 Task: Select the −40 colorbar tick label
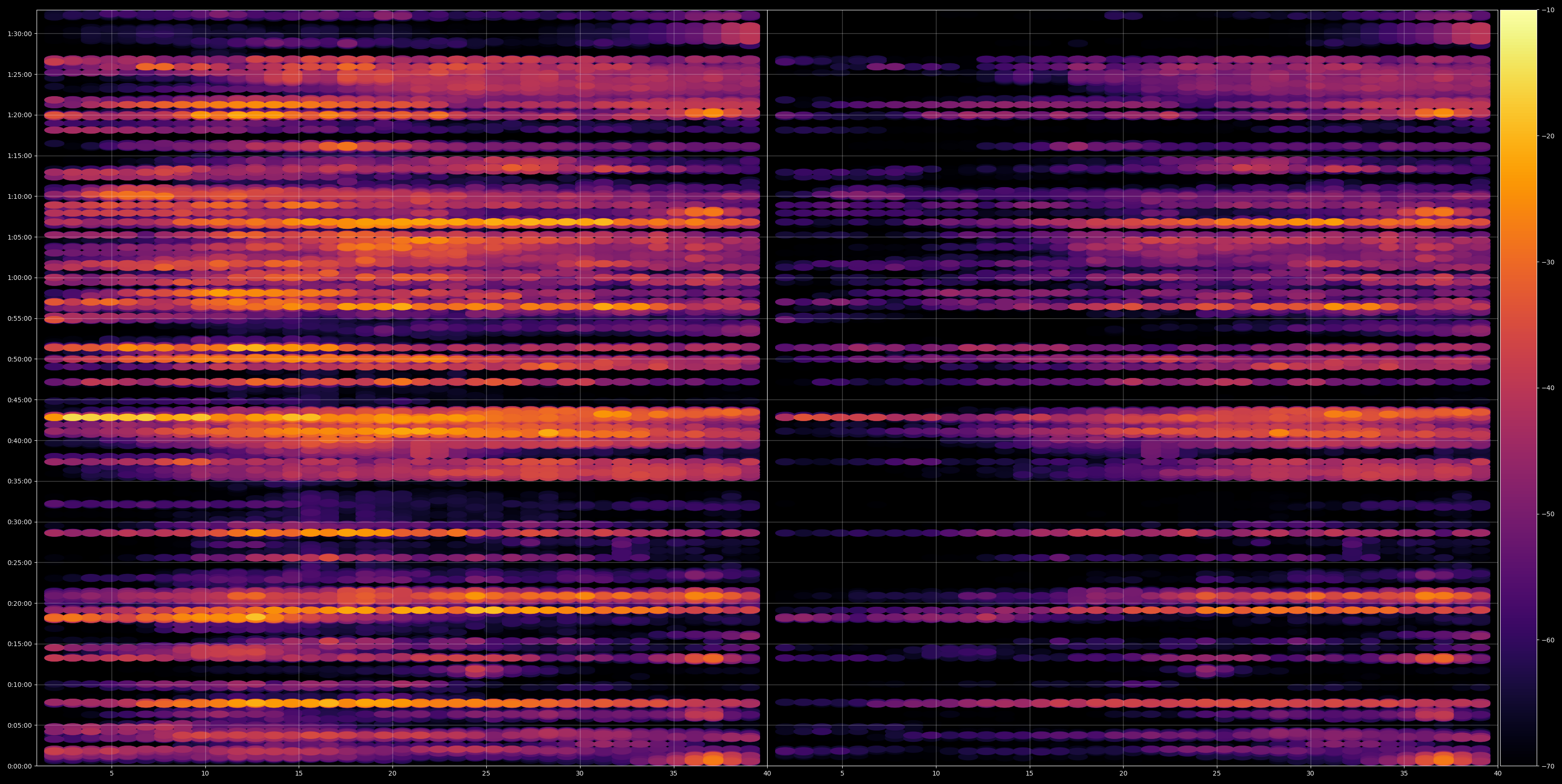(1547, 388)
